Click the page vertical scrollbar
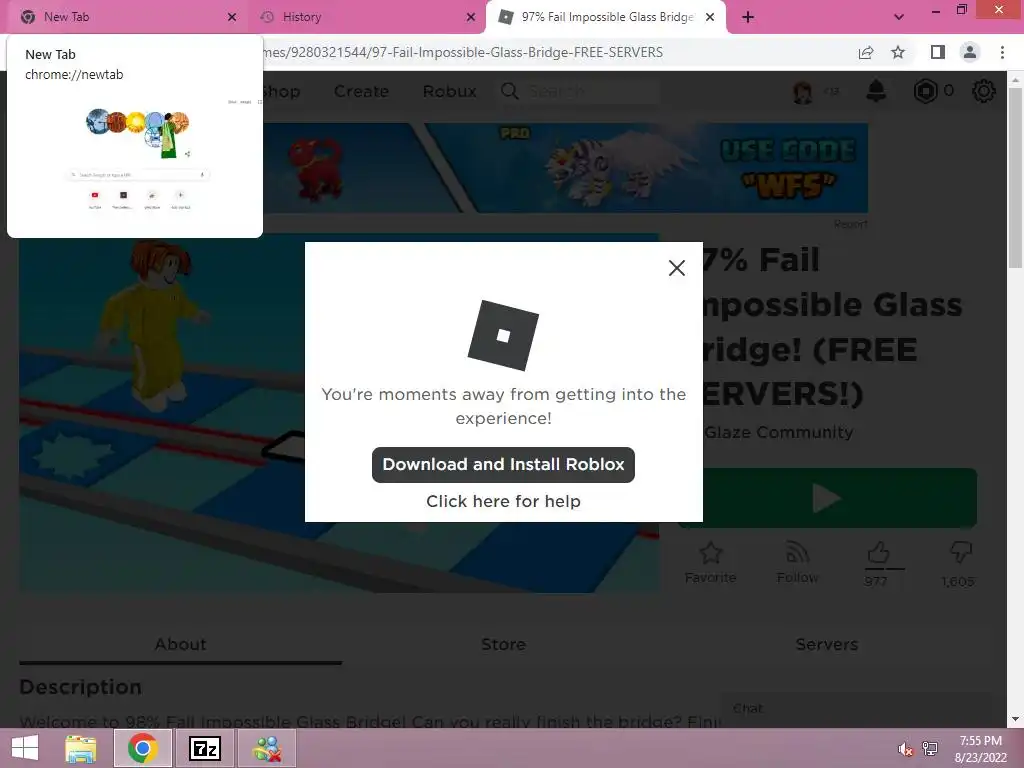 pyautogui.click(x=1015, y=176)
